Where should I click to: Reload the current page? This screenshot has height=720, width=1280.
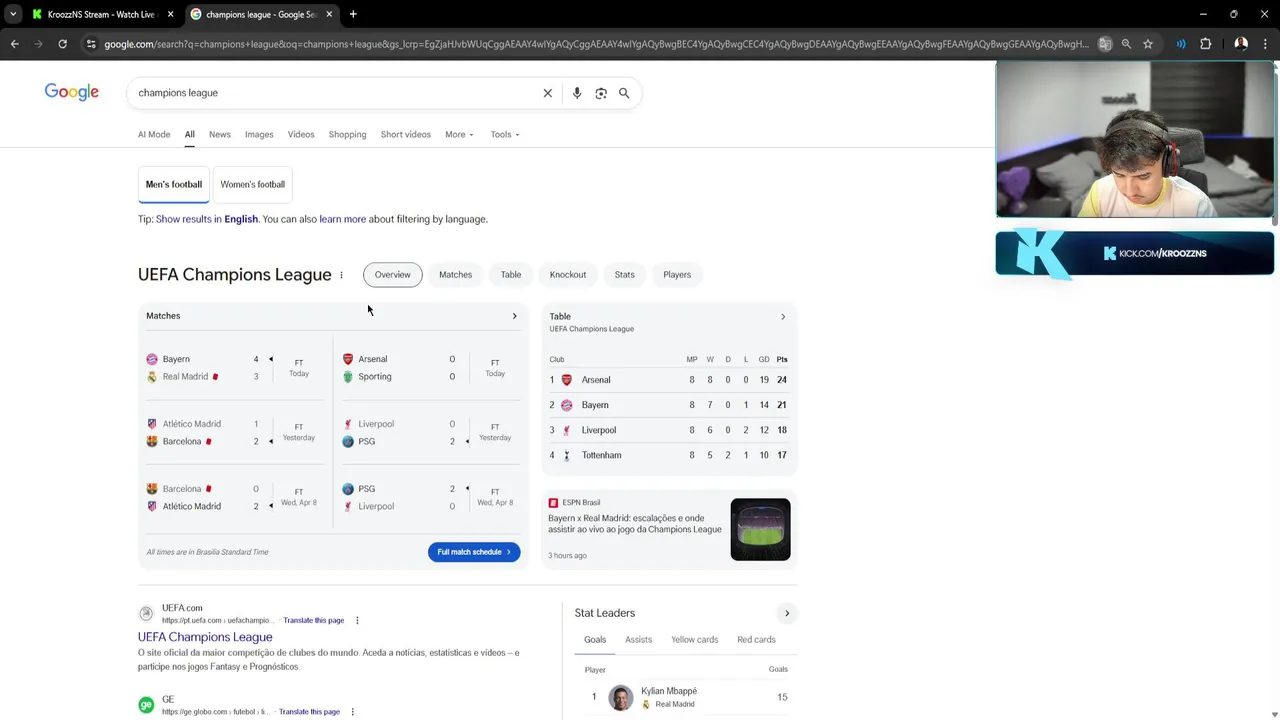pos(62,44)
